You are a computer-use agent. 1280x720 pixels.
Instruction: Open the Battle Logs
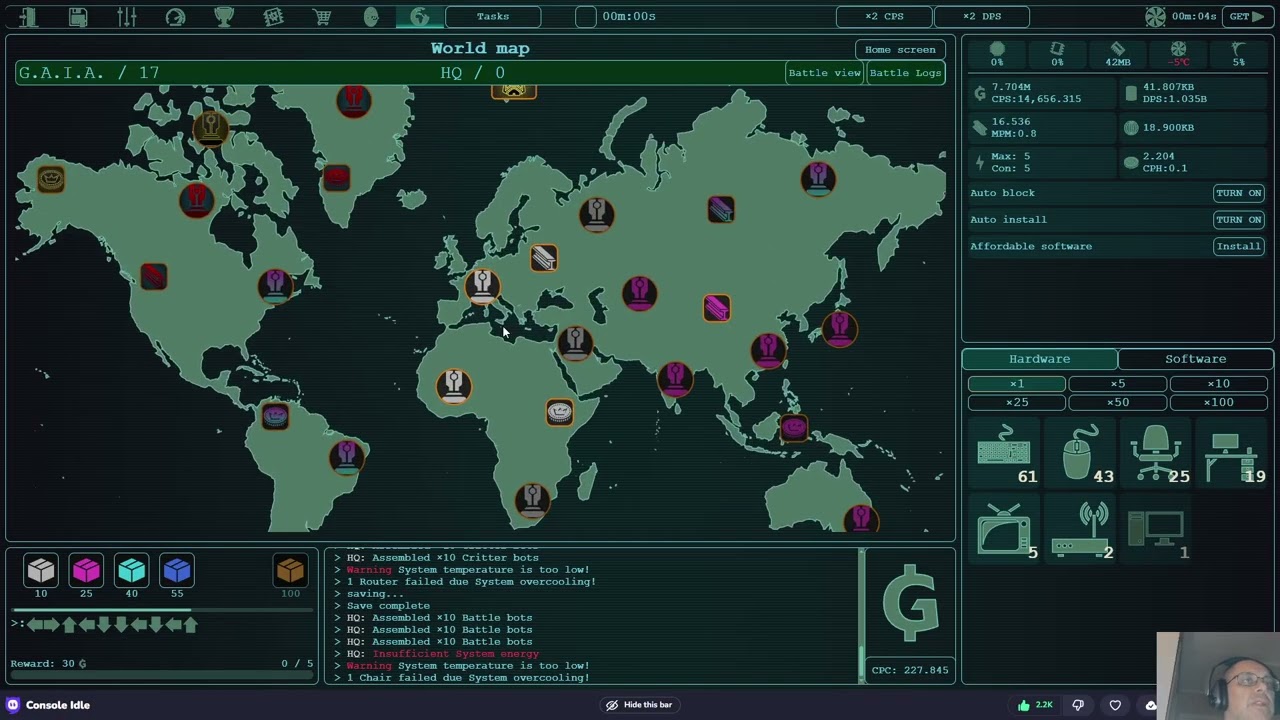click(x=905, y=73)
